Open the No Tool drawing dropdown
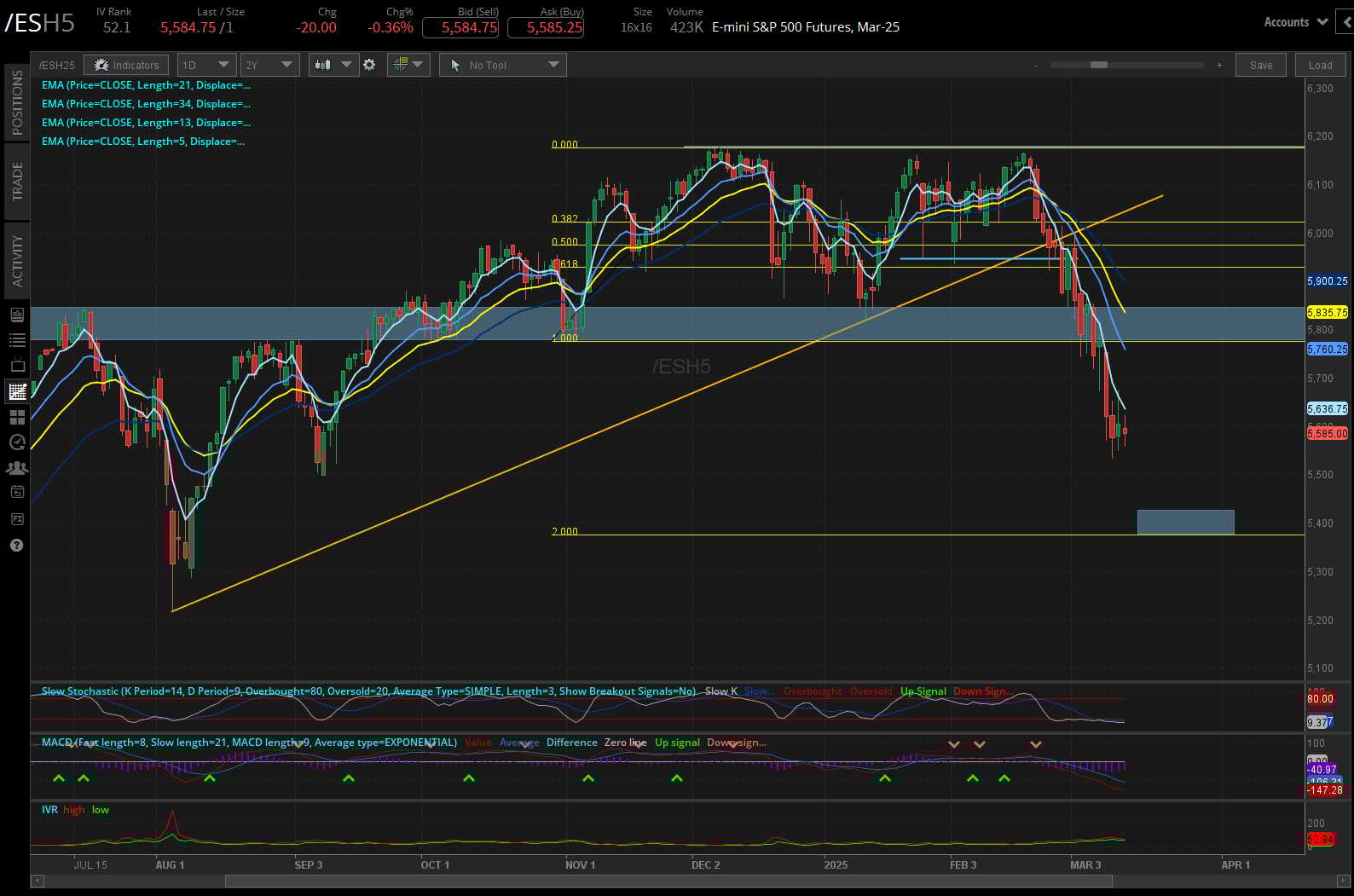 click(x=503, y=65)
